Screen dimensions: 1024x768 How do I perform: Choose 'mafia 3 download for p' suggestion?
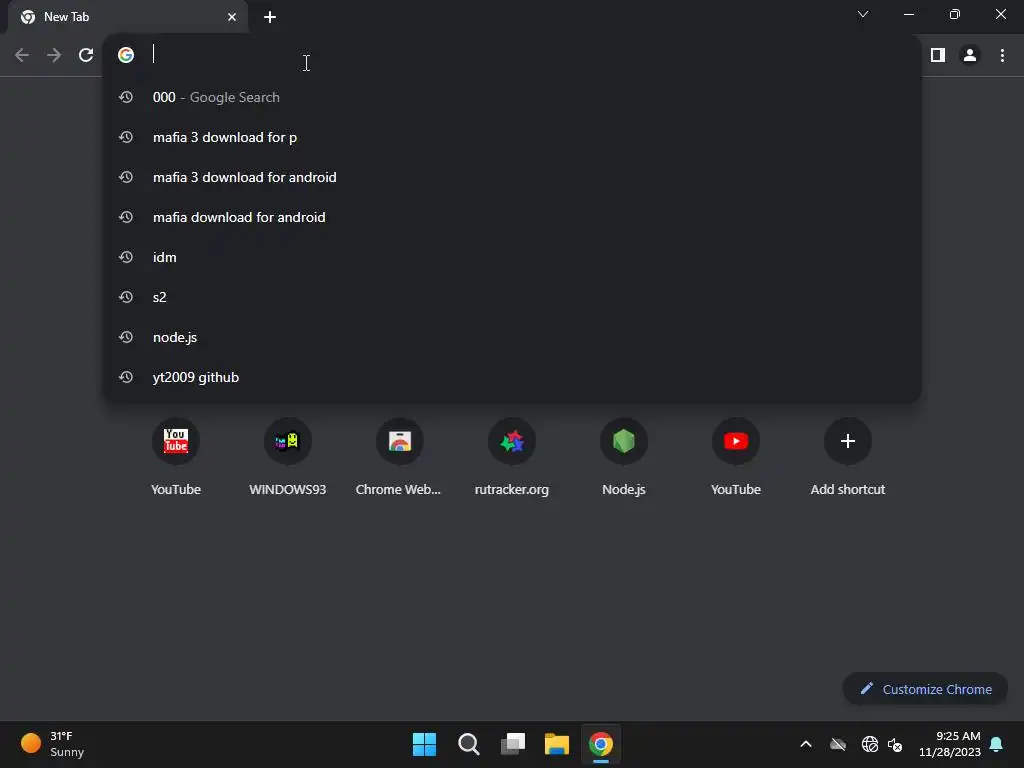(513, 137)
